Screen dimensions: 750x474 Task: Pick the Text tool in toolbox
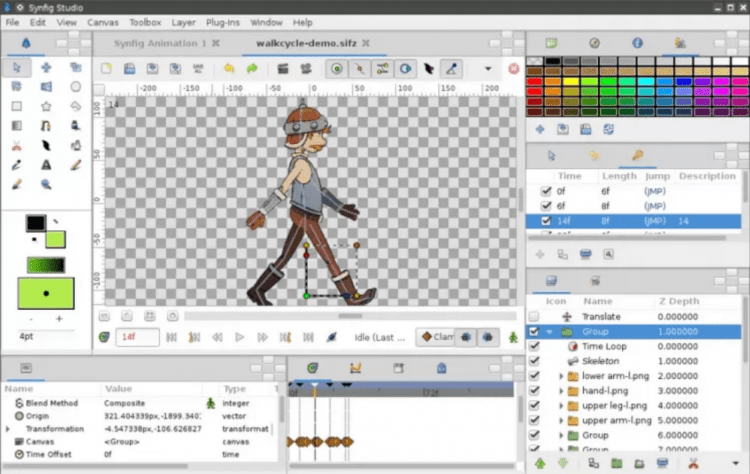(46, 165)
